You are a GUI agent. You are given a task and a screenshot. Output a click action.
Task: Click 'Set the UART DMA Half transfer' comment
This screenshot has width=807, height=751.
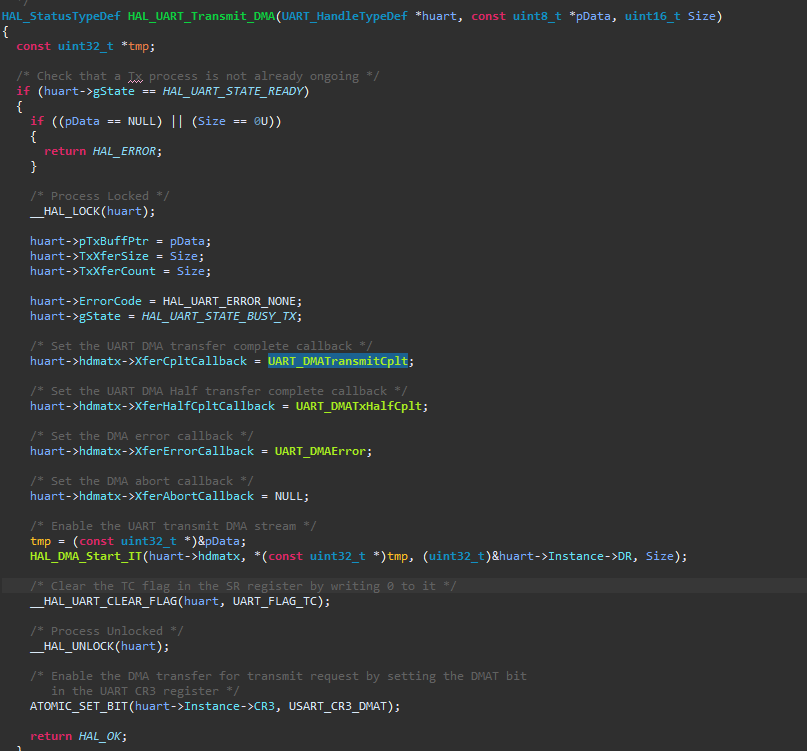219,391
